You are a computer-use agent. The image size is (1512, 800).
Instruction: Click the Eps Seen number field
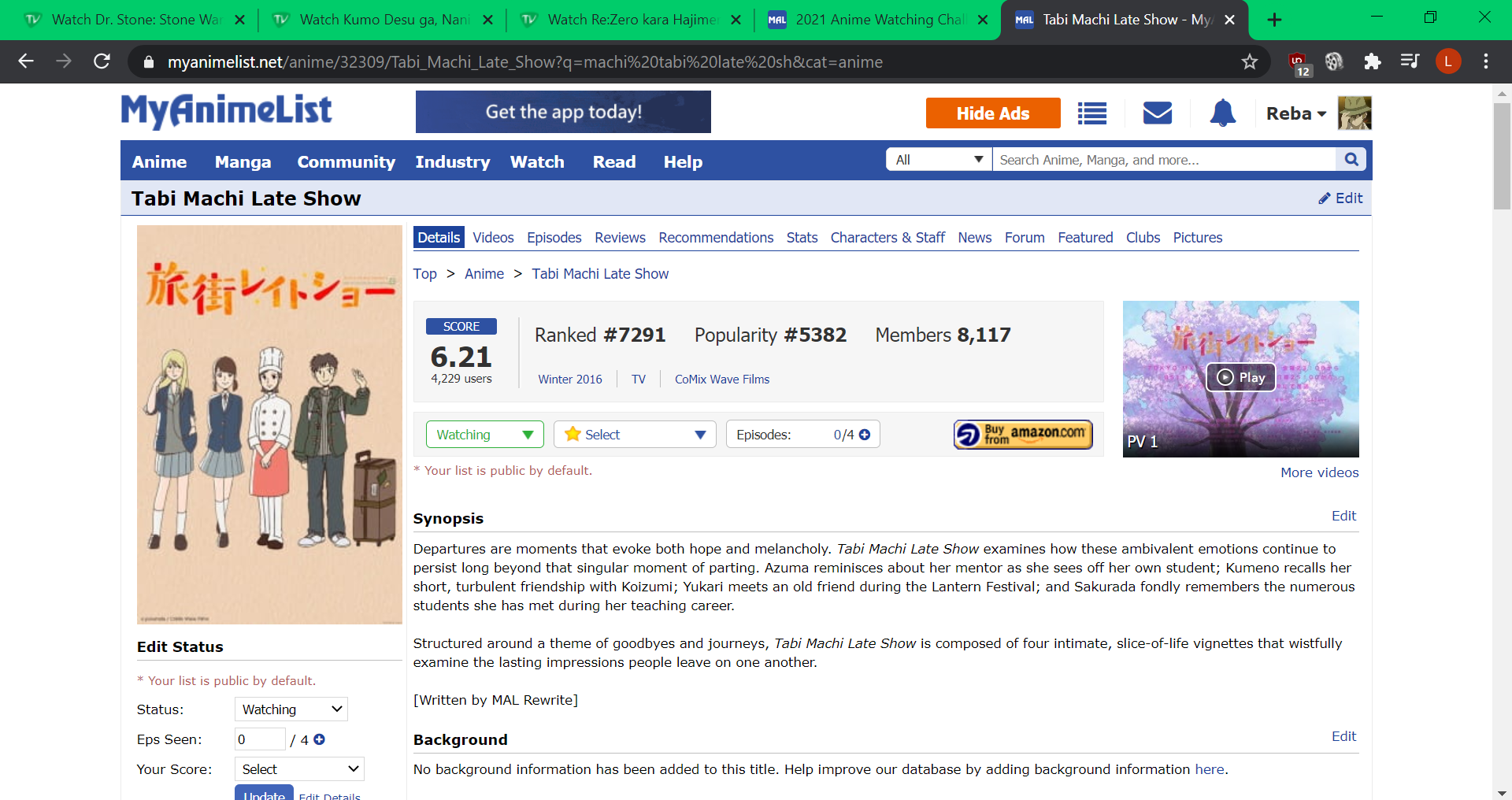pos(260,739)
